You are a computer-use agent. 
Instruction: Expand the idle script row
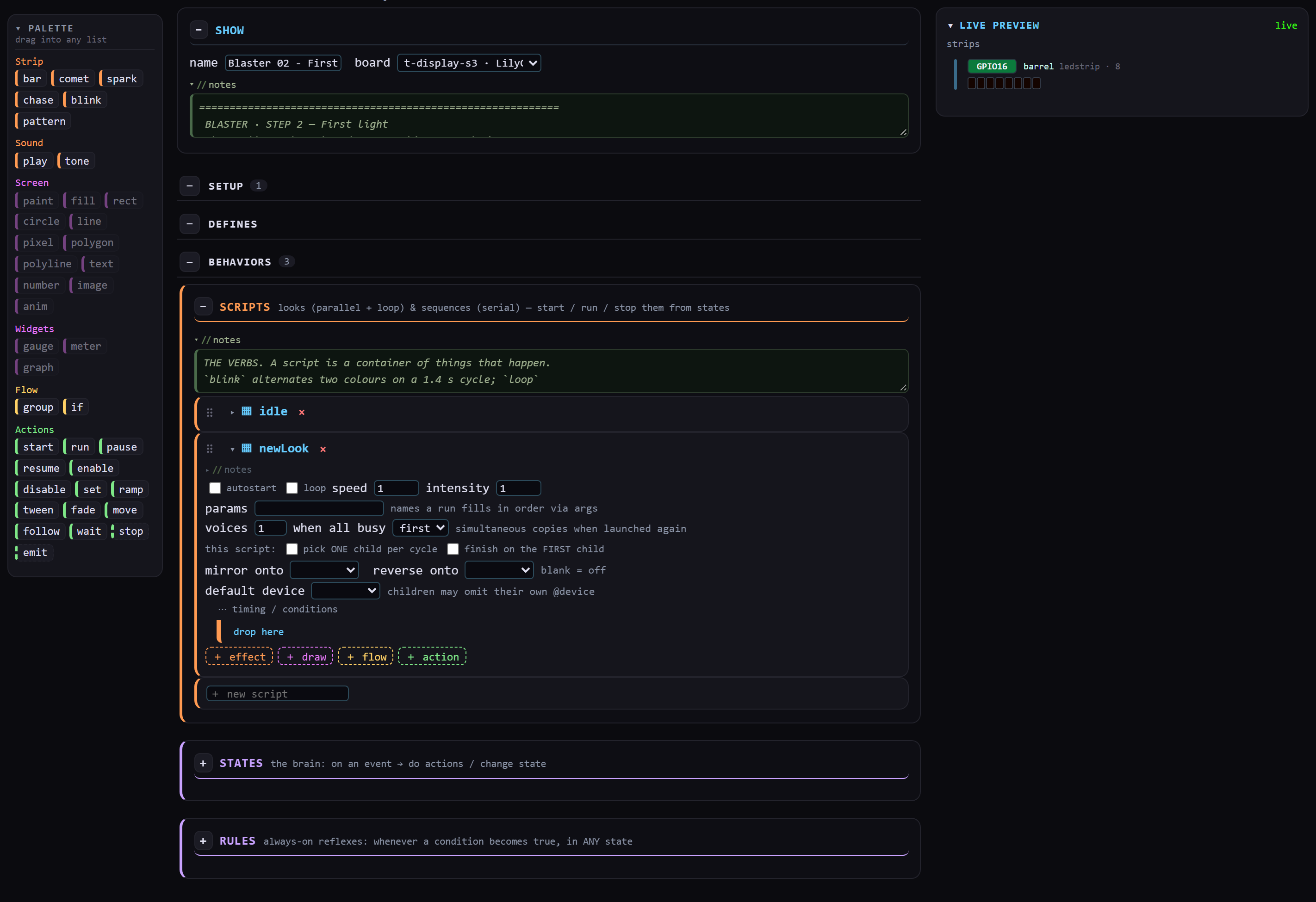[x=232, y=412]
